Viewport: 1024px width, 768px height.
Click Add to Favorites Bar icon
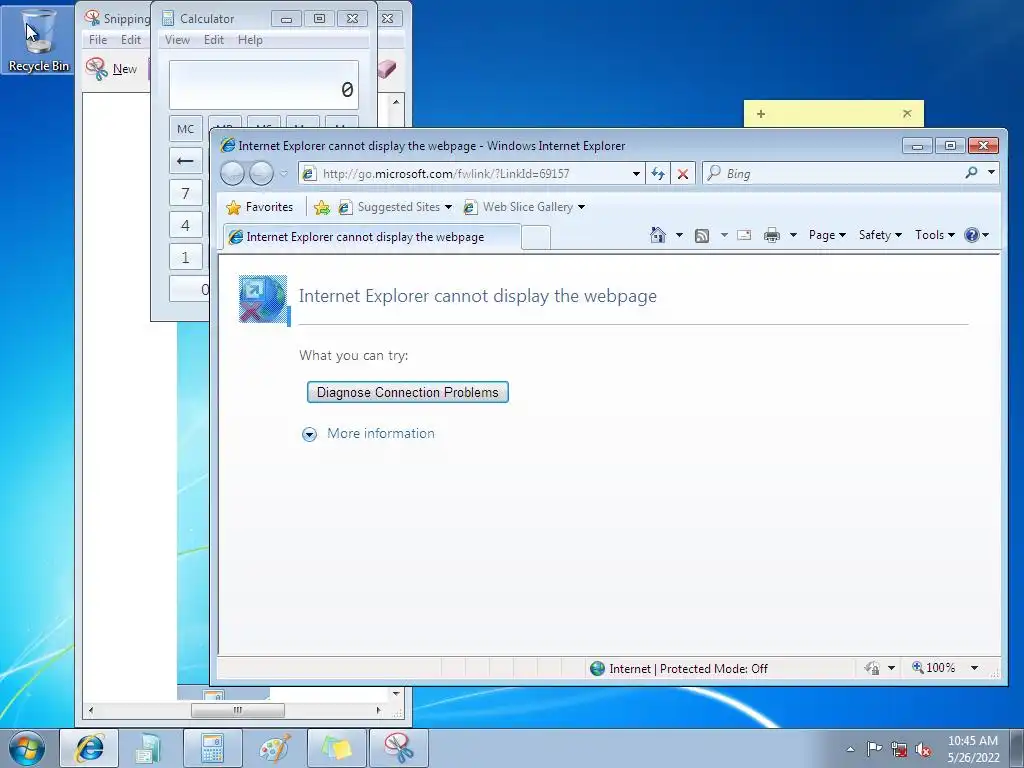point(321,208)
